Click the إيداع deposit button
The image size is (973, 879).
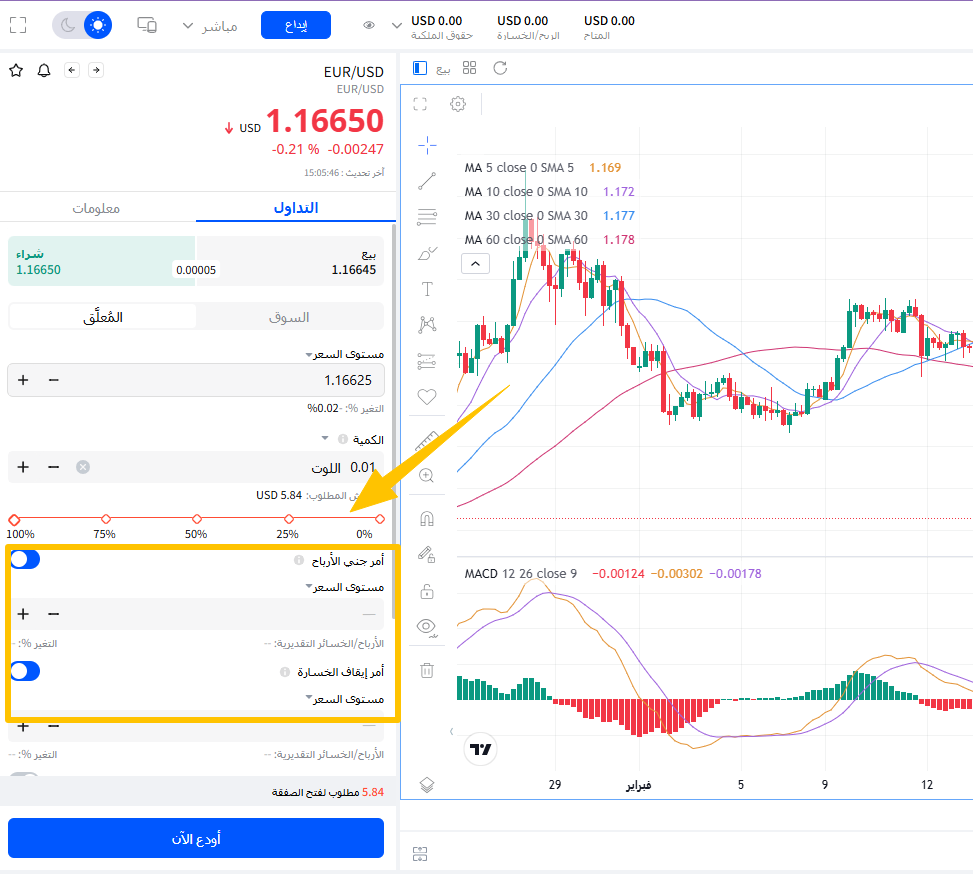[295, 26]
